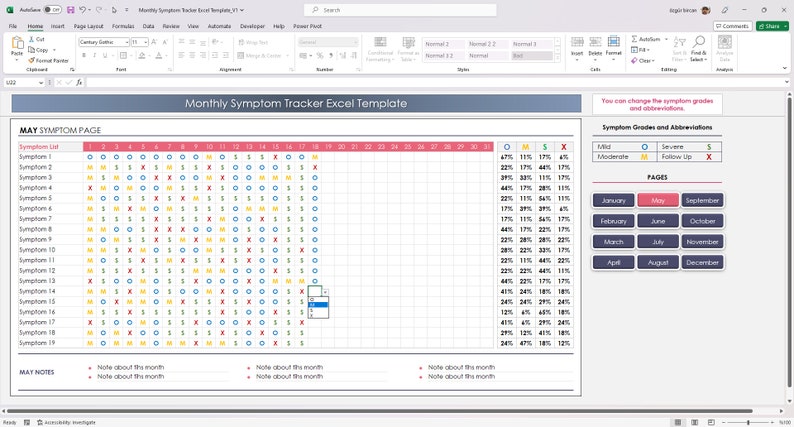Click the Analyze Data icon
The height and width of the screenshot is (427, 794).
(725, 42)
